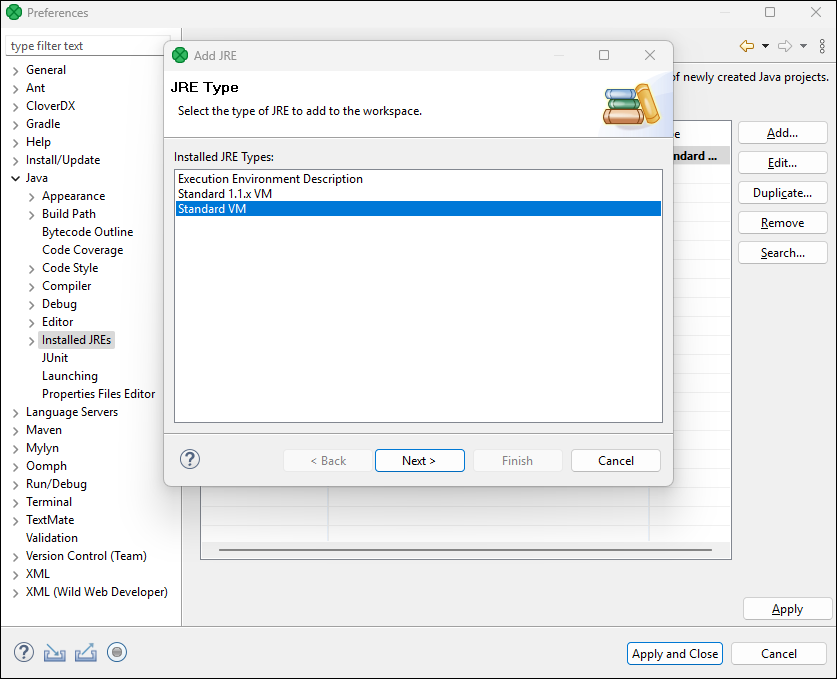Open the back history dropdown arrow
The height and width of the screenshot is (679, 837).
point(765,46)
